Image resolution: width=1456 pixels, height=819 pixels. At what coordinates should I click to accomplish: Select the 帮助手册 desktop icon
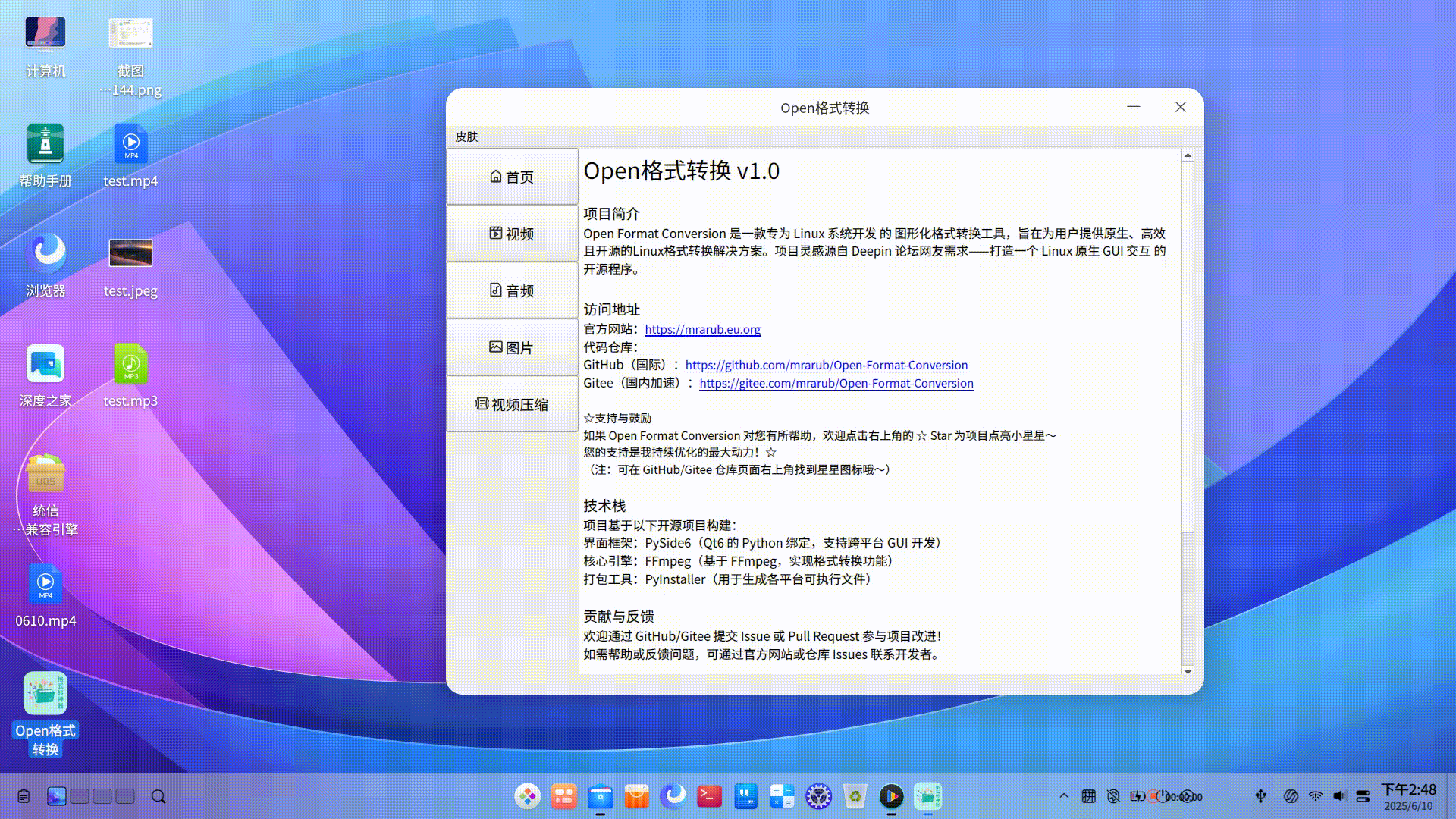click(45, 155)
